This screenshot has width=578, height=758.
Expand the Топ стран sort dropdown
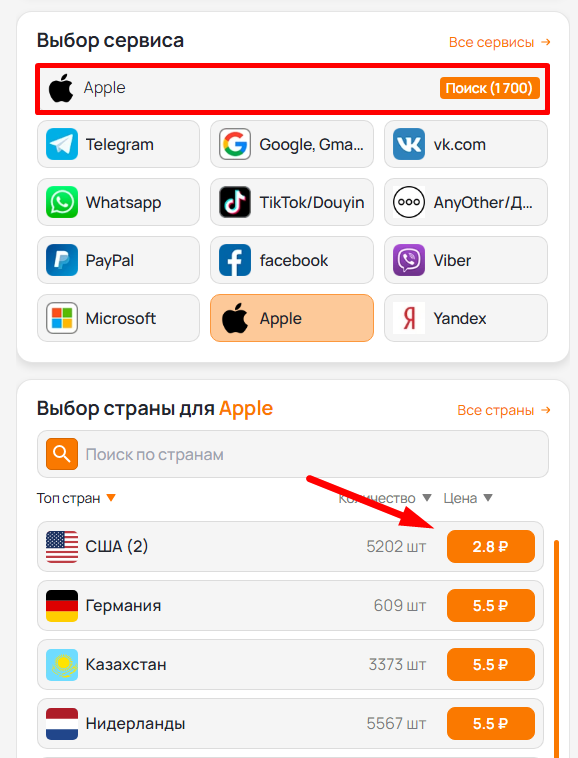(x=111, y=497)
